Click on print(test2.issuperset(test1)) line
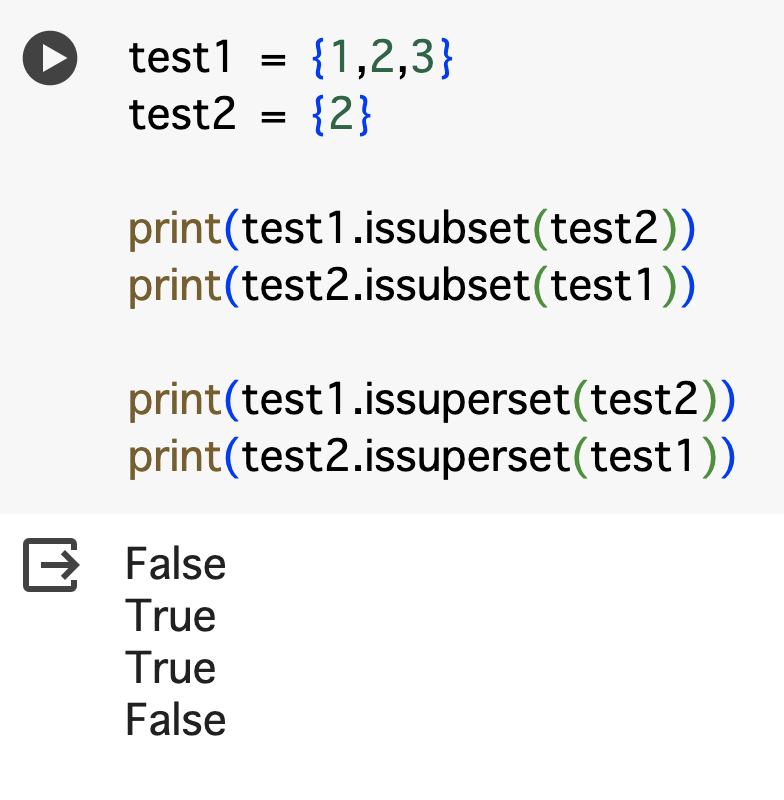 [432, 456]
